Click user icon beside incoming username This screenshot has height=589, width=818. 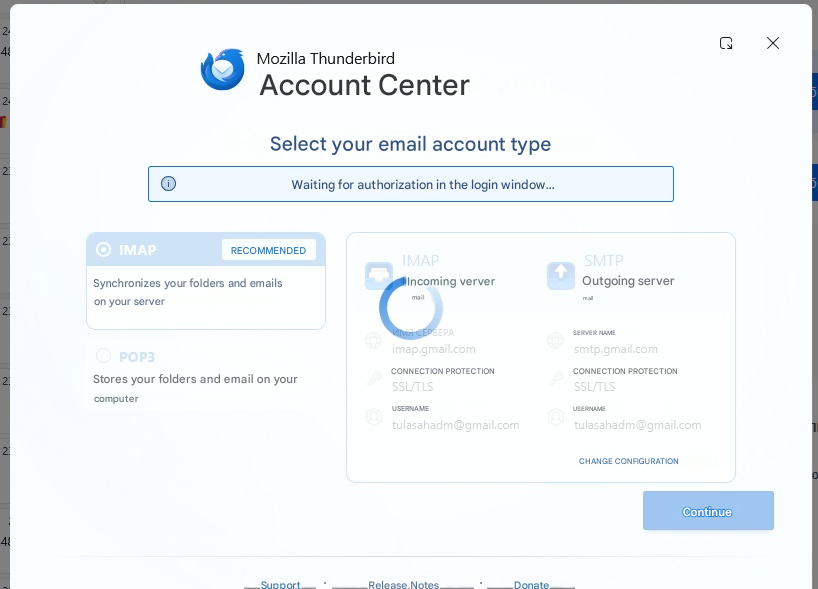[x=374, y=417]
